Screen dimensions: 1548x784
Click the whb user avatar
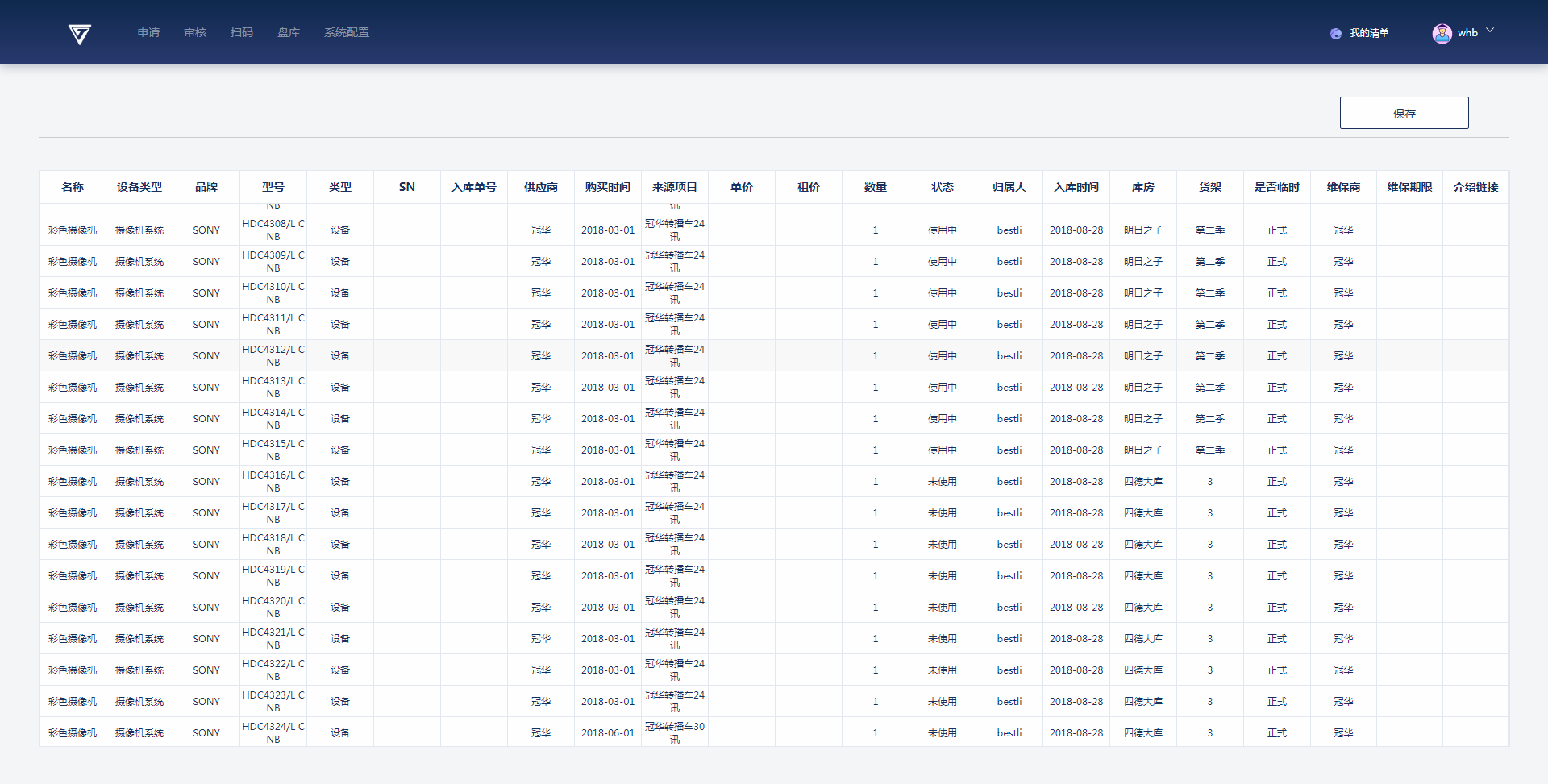(1442, 33)
